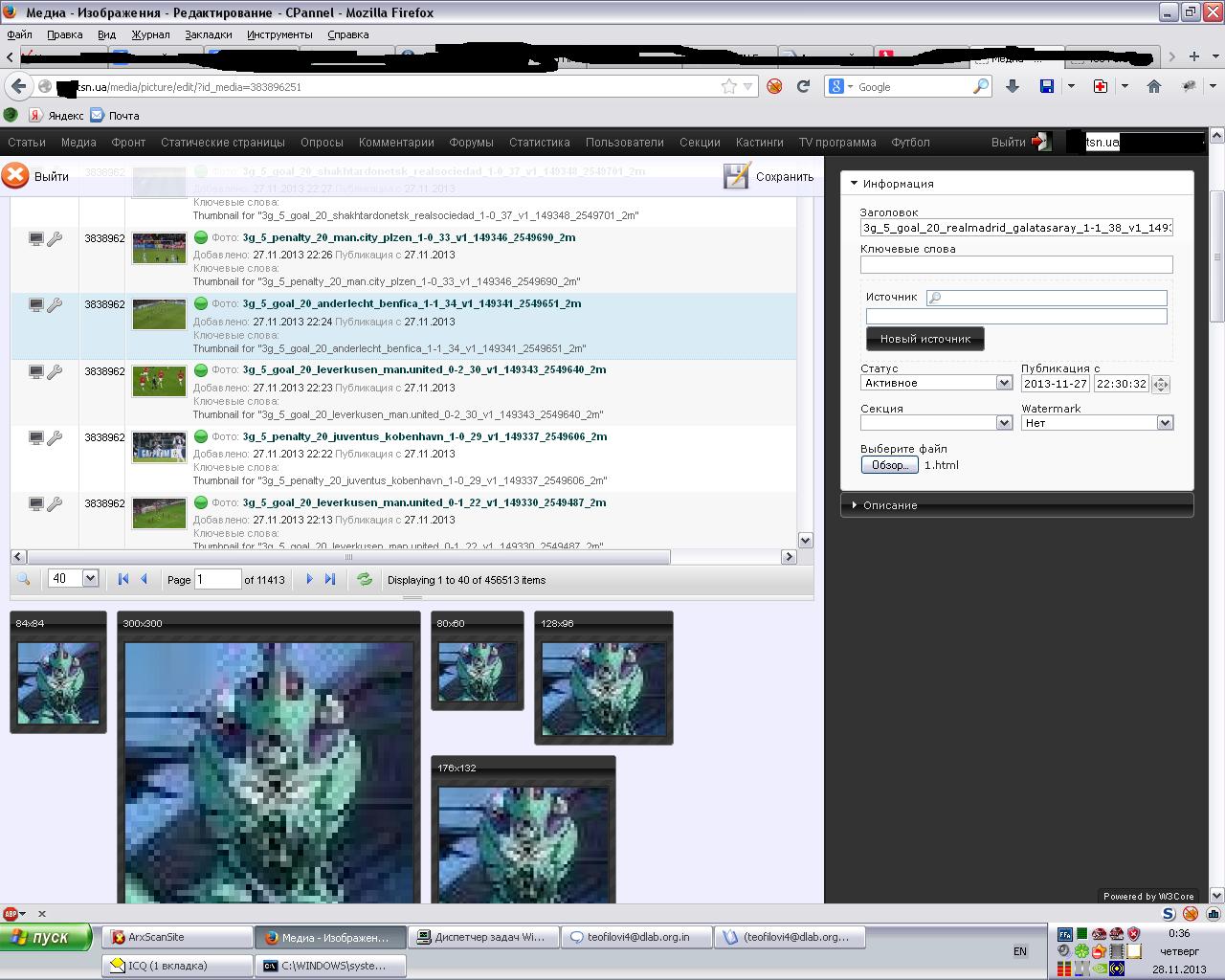Click monitor icon for leverkusen_man.united_0-2 row
Viewport: 1225px width, 980px height.
click(35, 371)
